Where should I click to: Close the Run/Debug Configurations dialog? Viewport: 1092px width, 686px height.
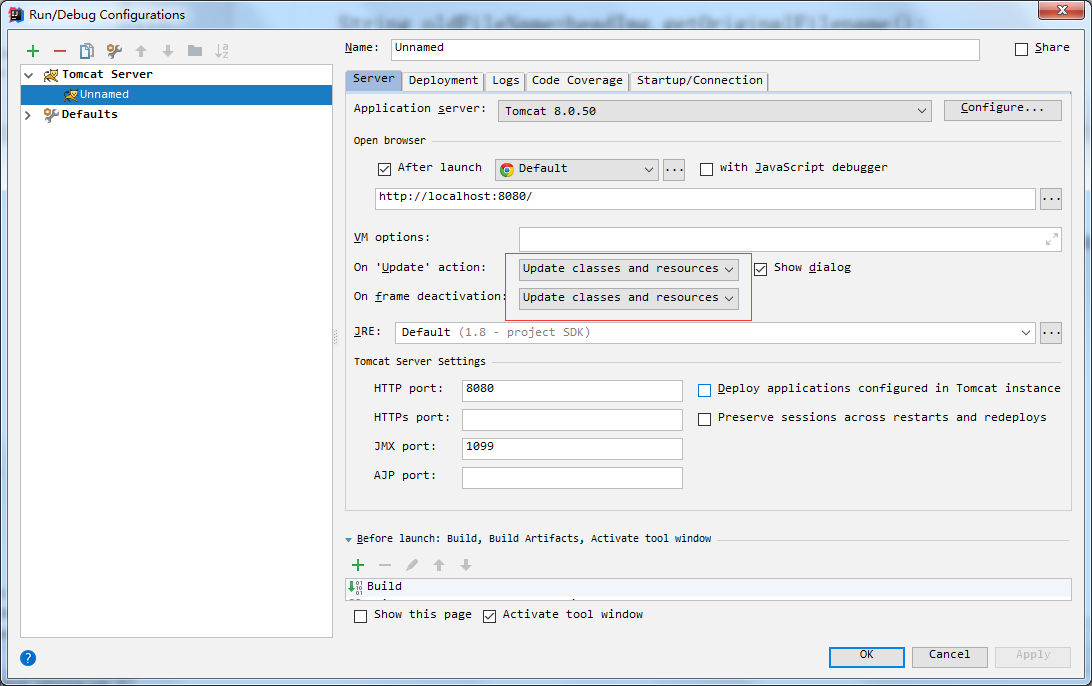tap(1062, 10)
